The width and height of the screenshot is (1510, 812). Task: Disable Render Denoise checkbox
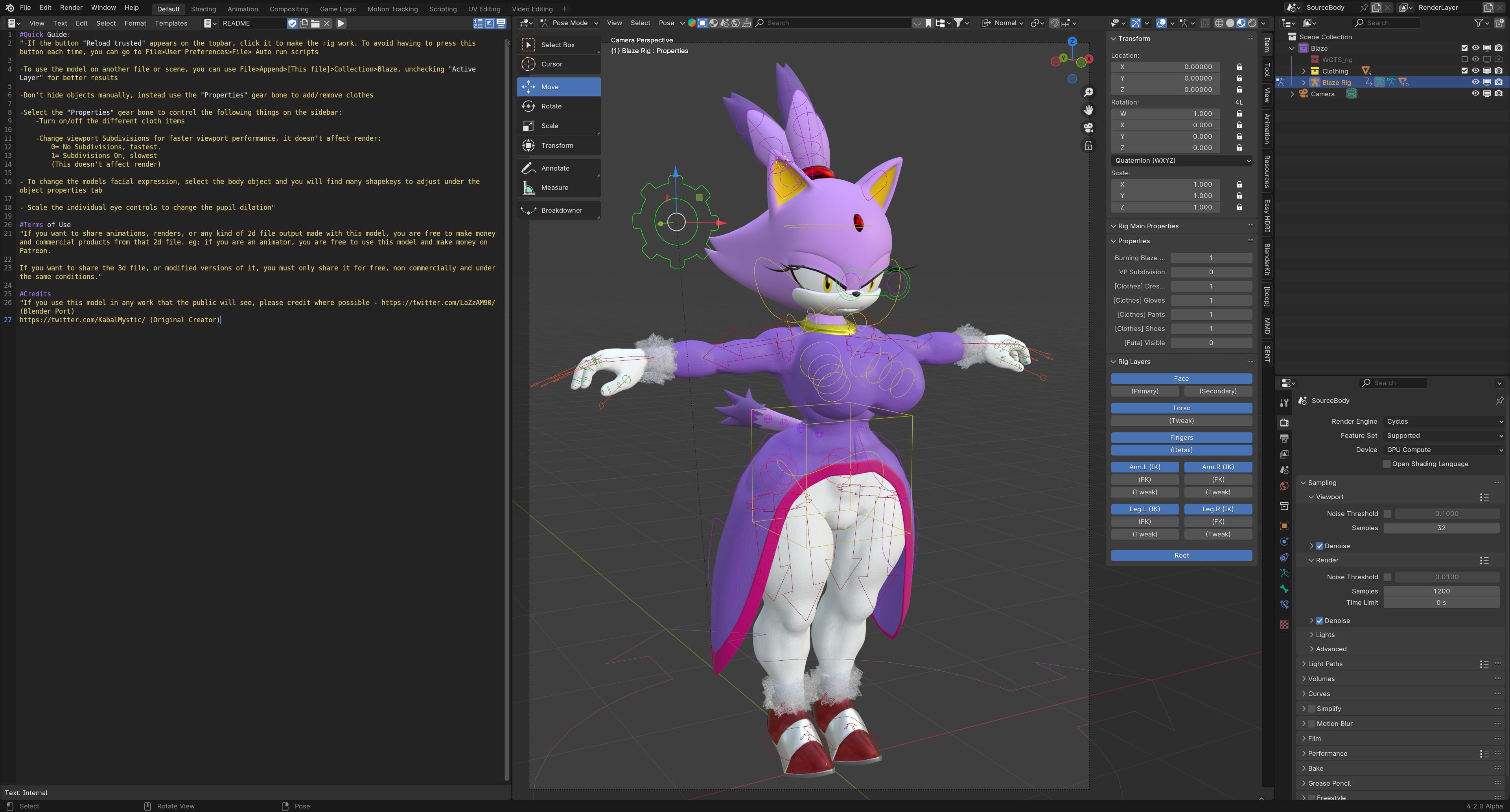pyautogui.click(x=1320, y=621)
